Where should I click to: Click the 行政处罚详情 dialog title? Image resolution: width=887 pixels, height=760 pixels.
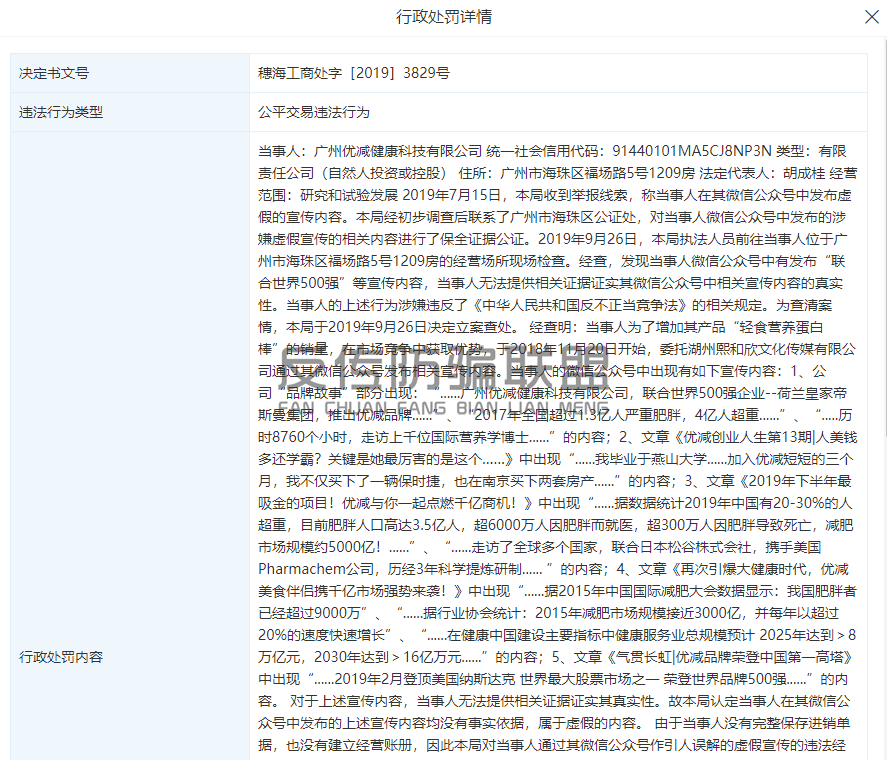pos(443,17)
